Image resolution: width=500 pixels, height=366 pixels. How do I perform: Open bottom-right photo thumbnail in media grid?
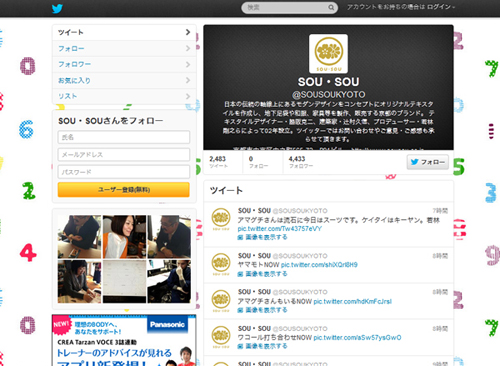tap(169, 282)
